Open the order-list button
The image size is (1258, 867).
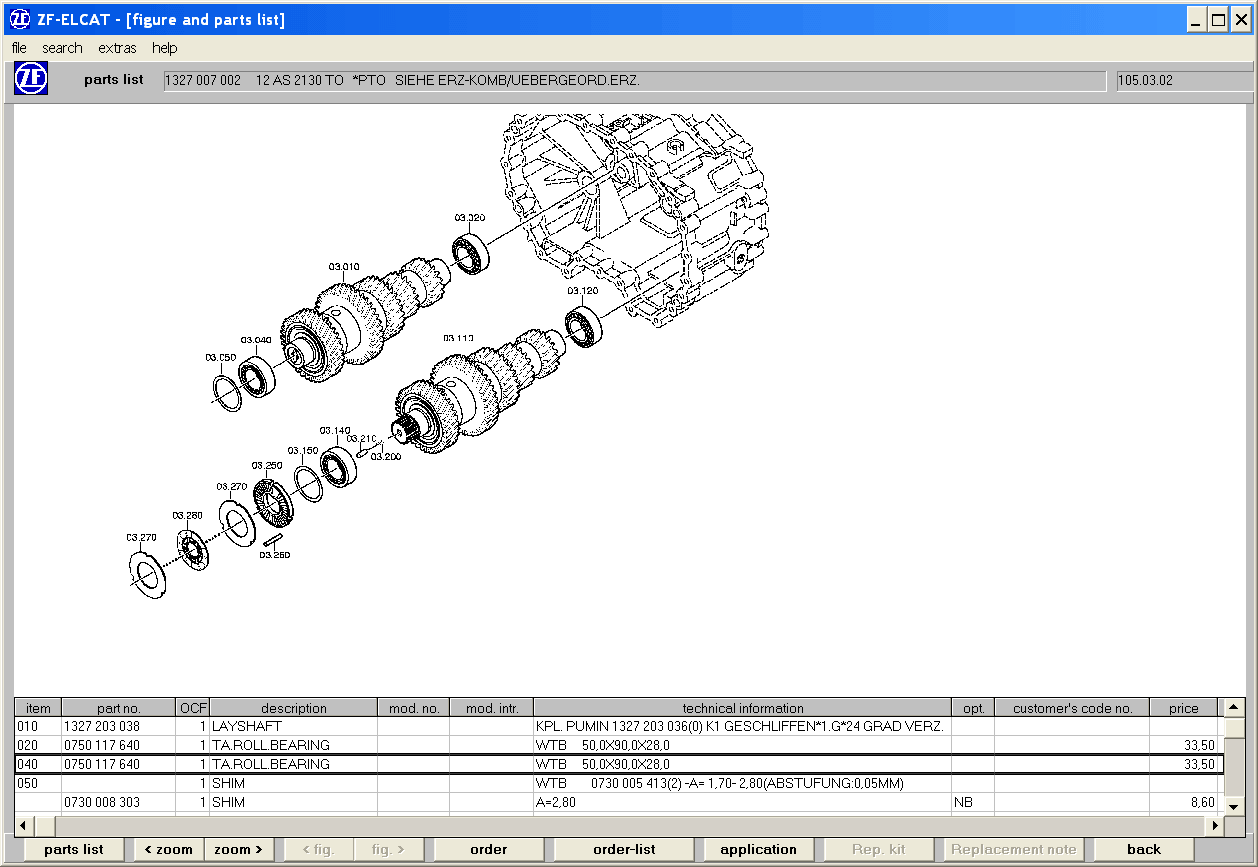tap(624, 850)
